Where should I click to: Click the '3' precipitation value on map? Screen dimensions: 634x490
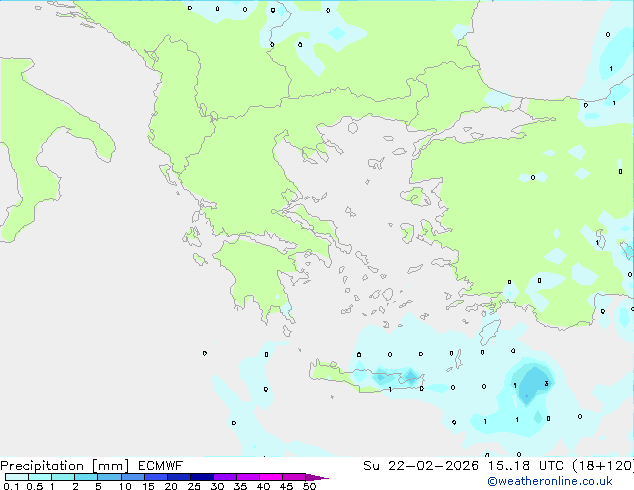pyautogui.click(x=546, y=384)
